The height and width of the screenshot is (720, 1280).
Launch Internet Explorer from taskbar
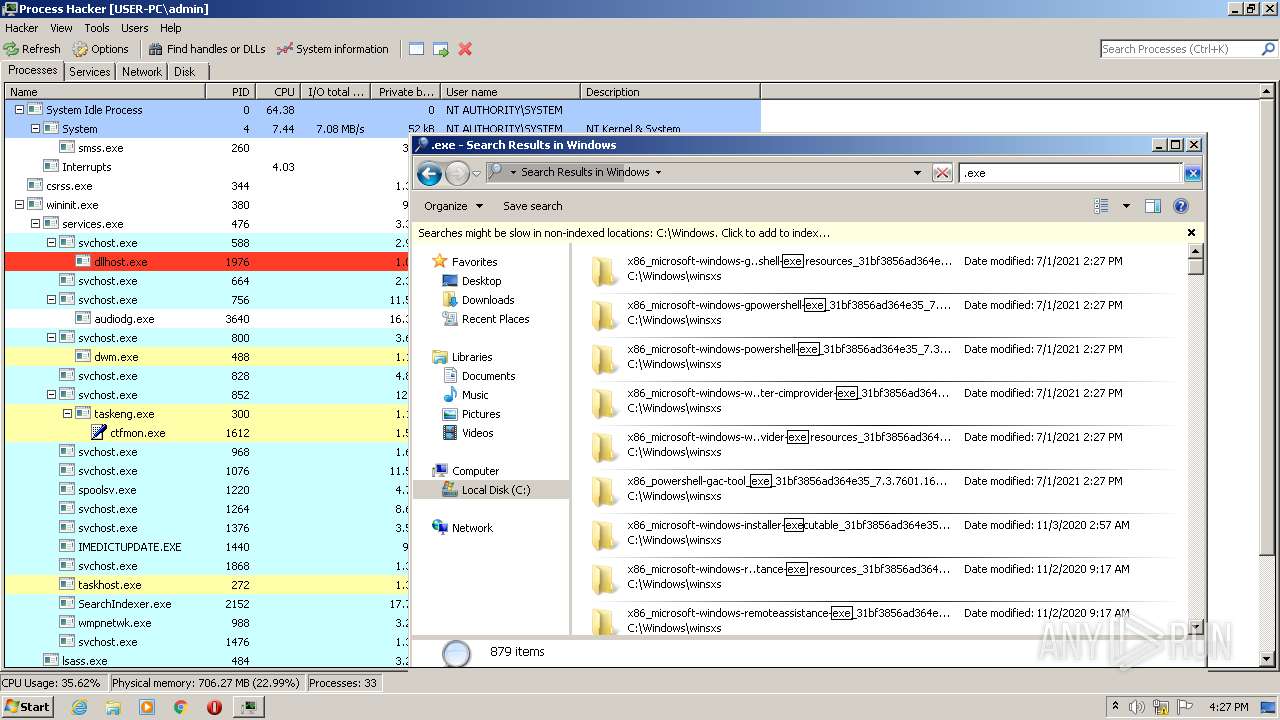pyautogui.click(x=80, y=707)
